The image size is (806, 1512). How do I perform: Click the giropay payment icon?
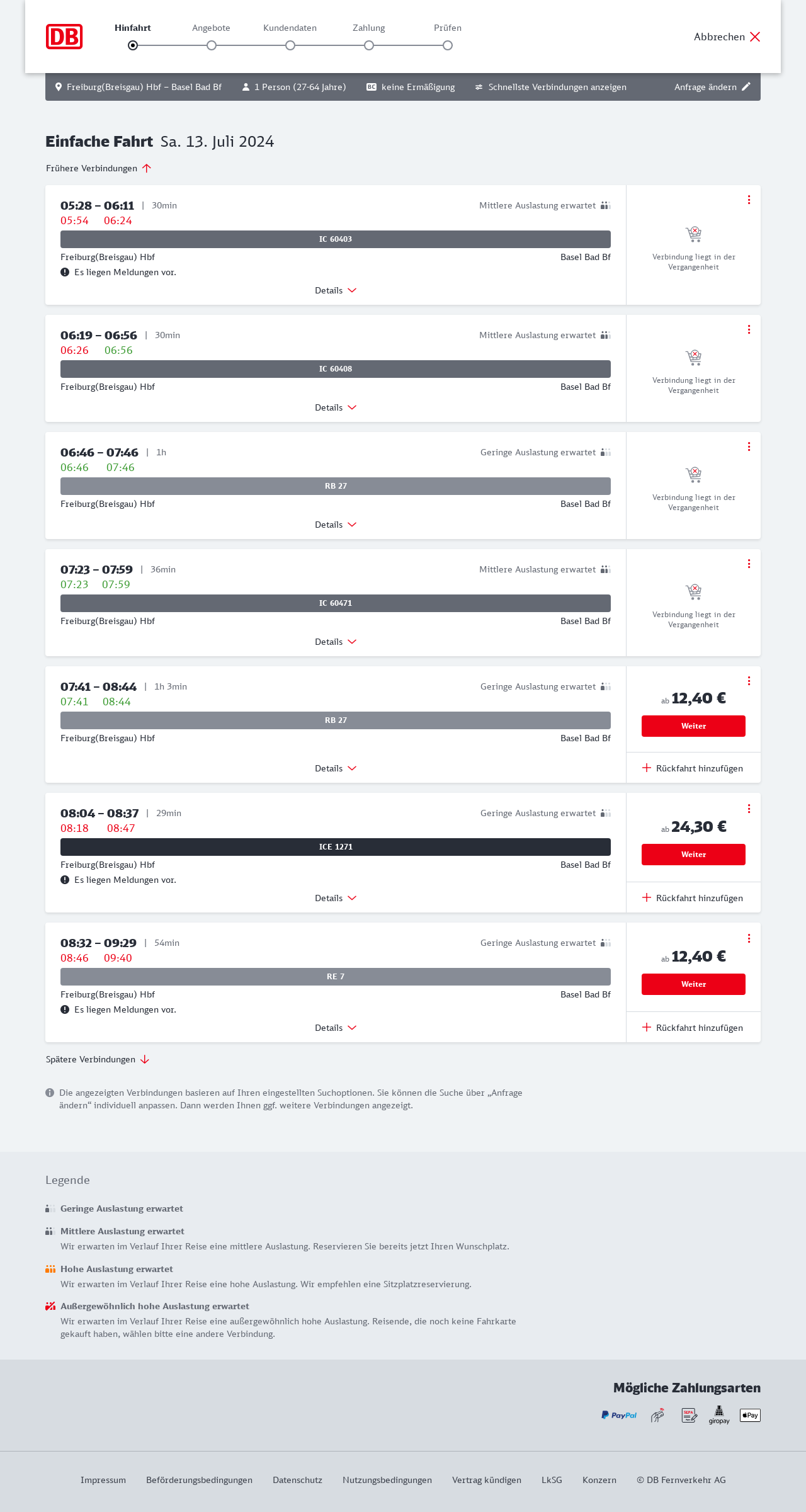[x=719, y=1415]
